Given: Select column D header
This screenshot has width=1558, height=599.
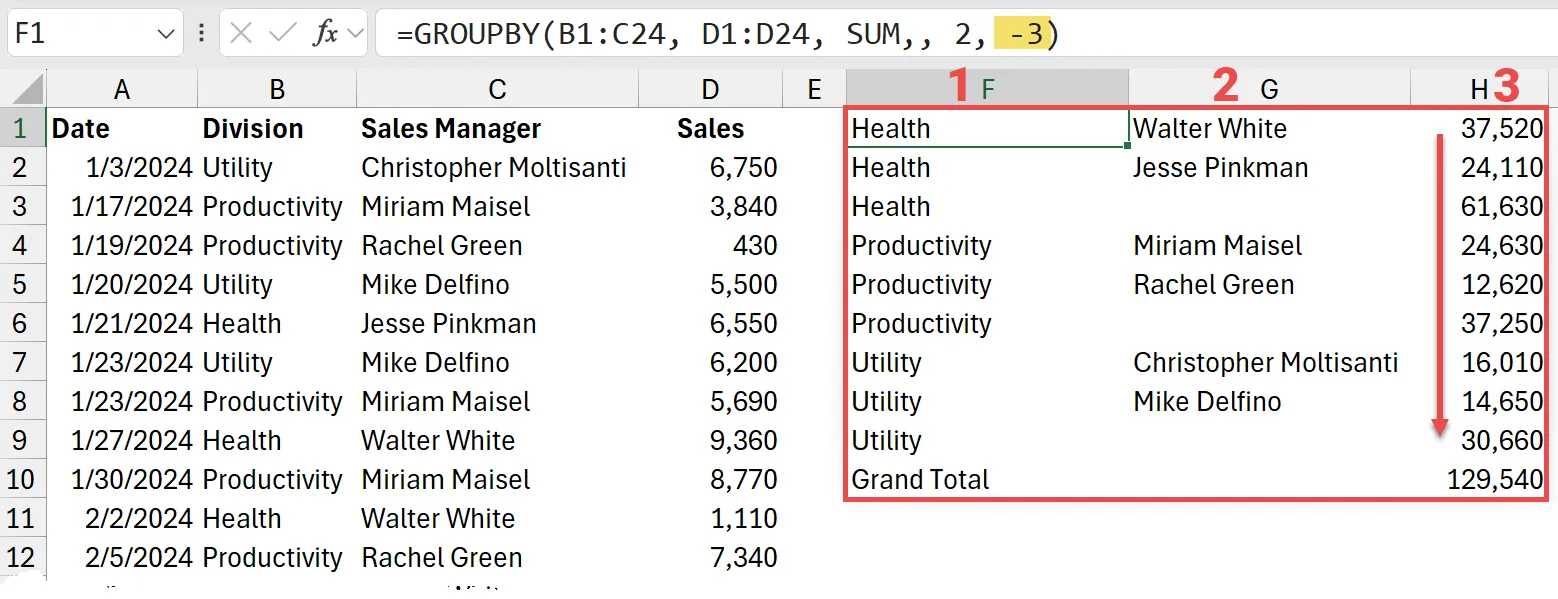Looking at the screenshot, I should pos(709,90).
